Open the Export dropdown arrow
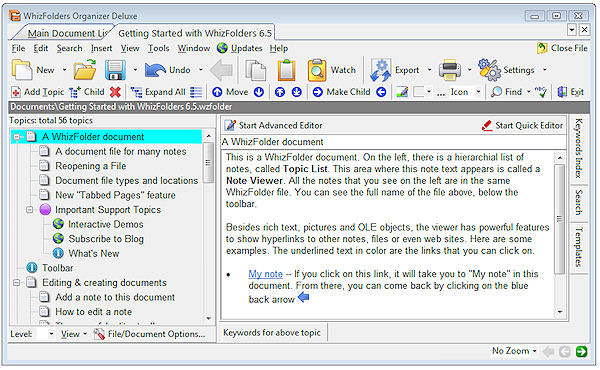The width and height of the screenshot is (600, 370). click(x=429, y=70)
